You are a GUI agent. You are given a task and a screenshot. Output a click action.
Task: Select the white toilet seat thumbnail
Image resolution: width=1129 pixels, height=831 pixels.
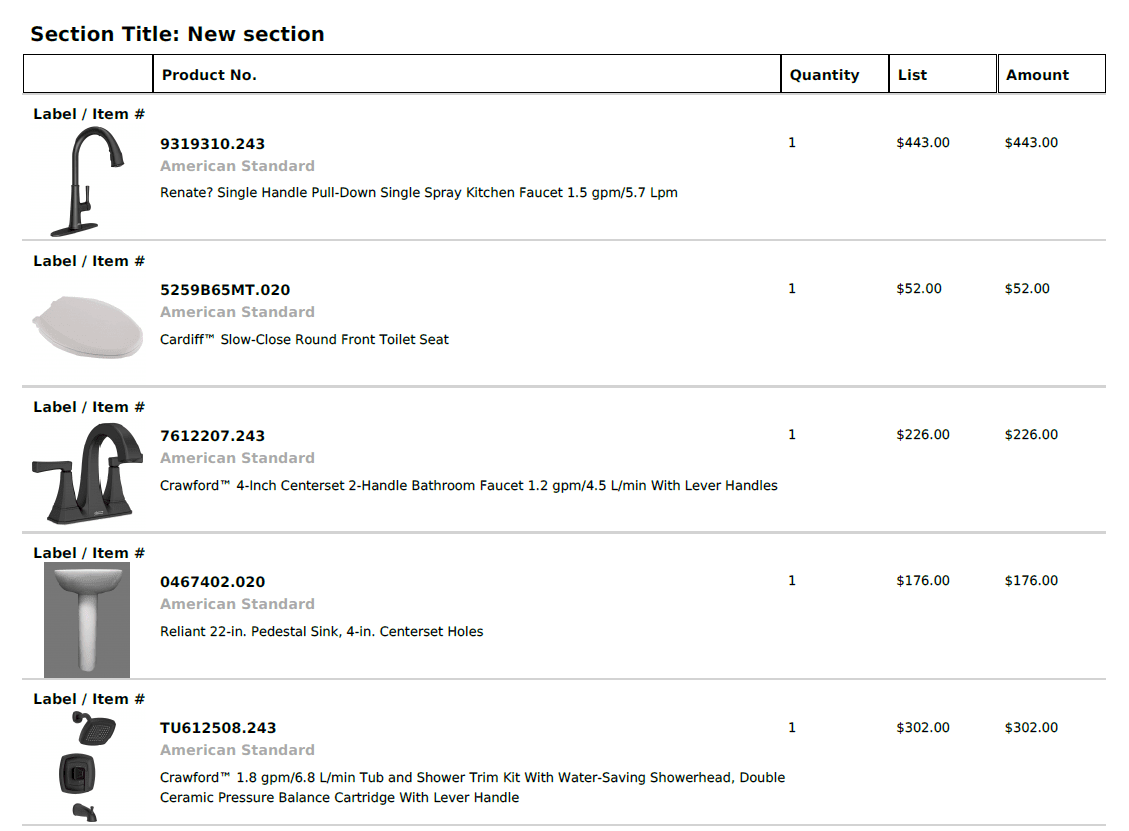pos(88,327)
